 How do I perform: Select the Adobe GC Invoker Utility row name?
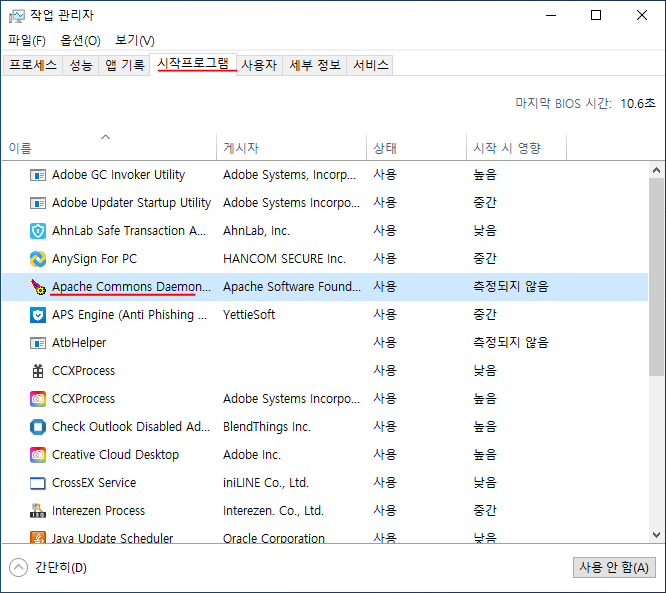[119, 175]
